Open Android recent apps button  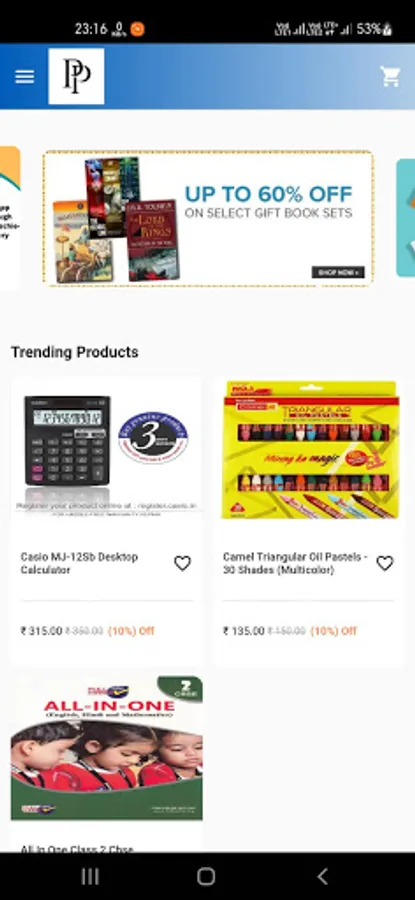(90, 876)
